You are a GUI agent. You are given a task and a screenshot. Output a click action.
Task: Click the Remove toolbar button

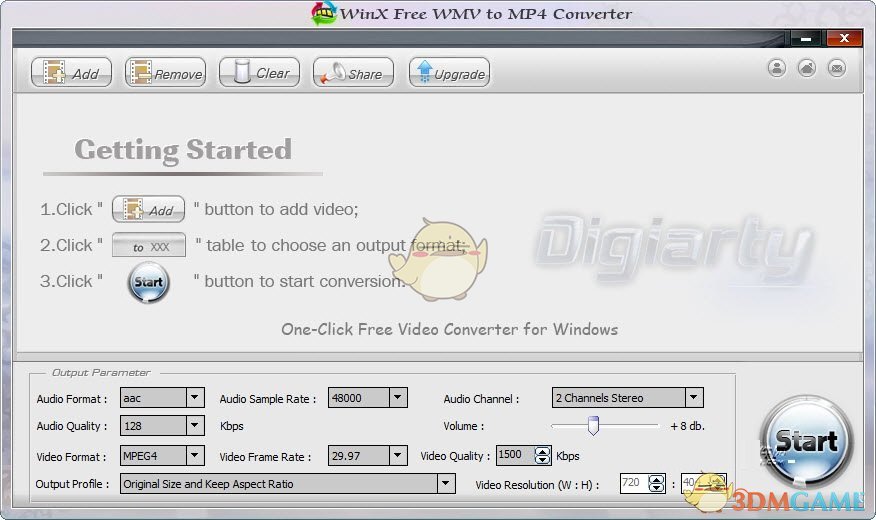coord(165,73)
